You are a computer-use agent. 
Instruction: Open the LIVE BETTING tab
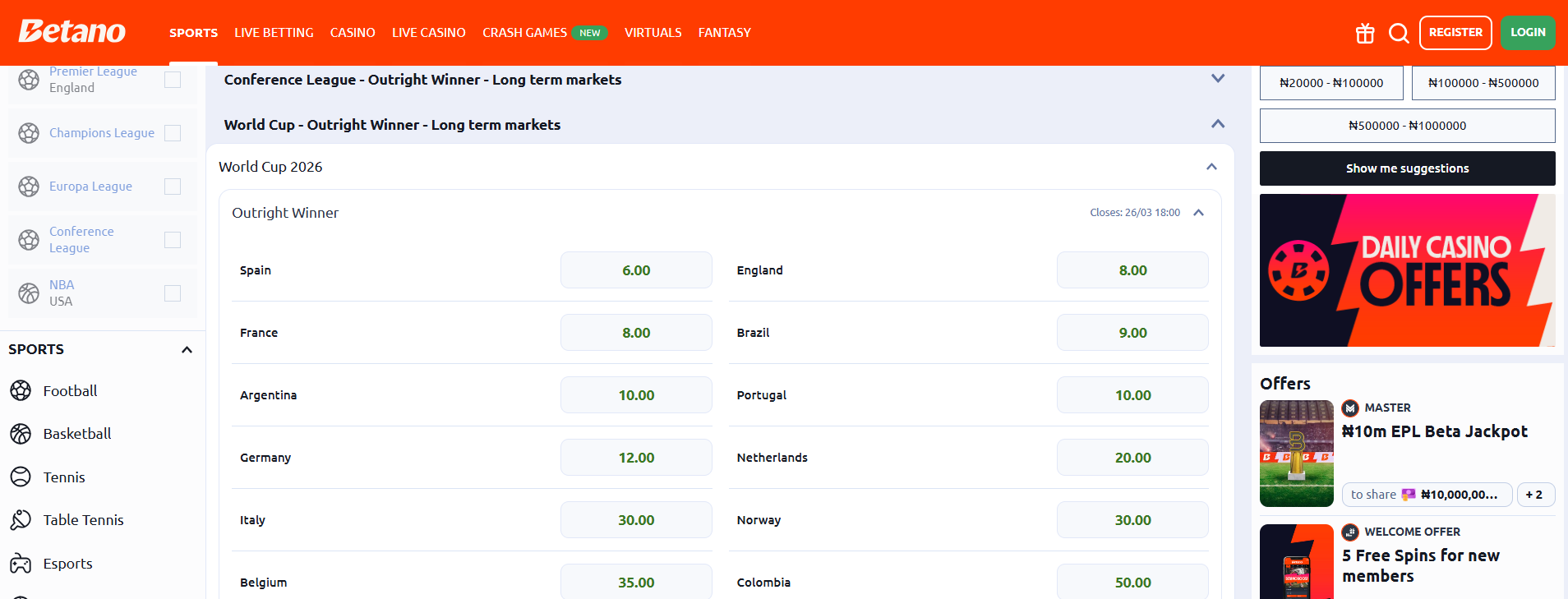[274, 33]
